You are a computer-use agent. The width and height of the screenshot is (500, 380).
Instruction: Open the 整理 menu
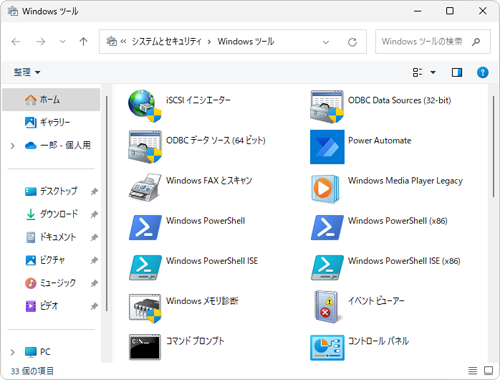point(27,72)
